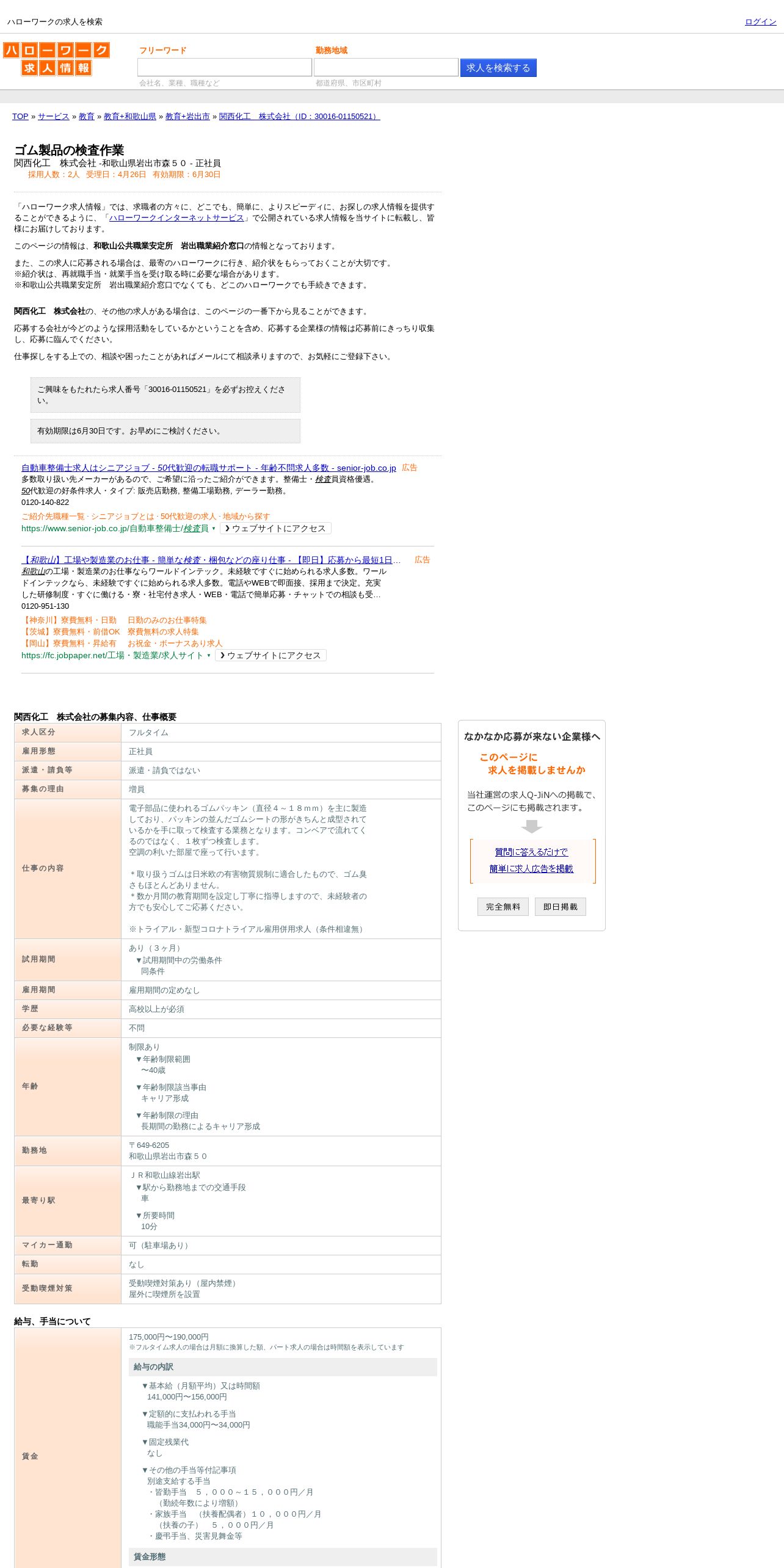The width and height of the screenshot is (784, 1568).
Task: Open the 教育+和歌山県 breadcrumb link
Action: tap(130, 117)
